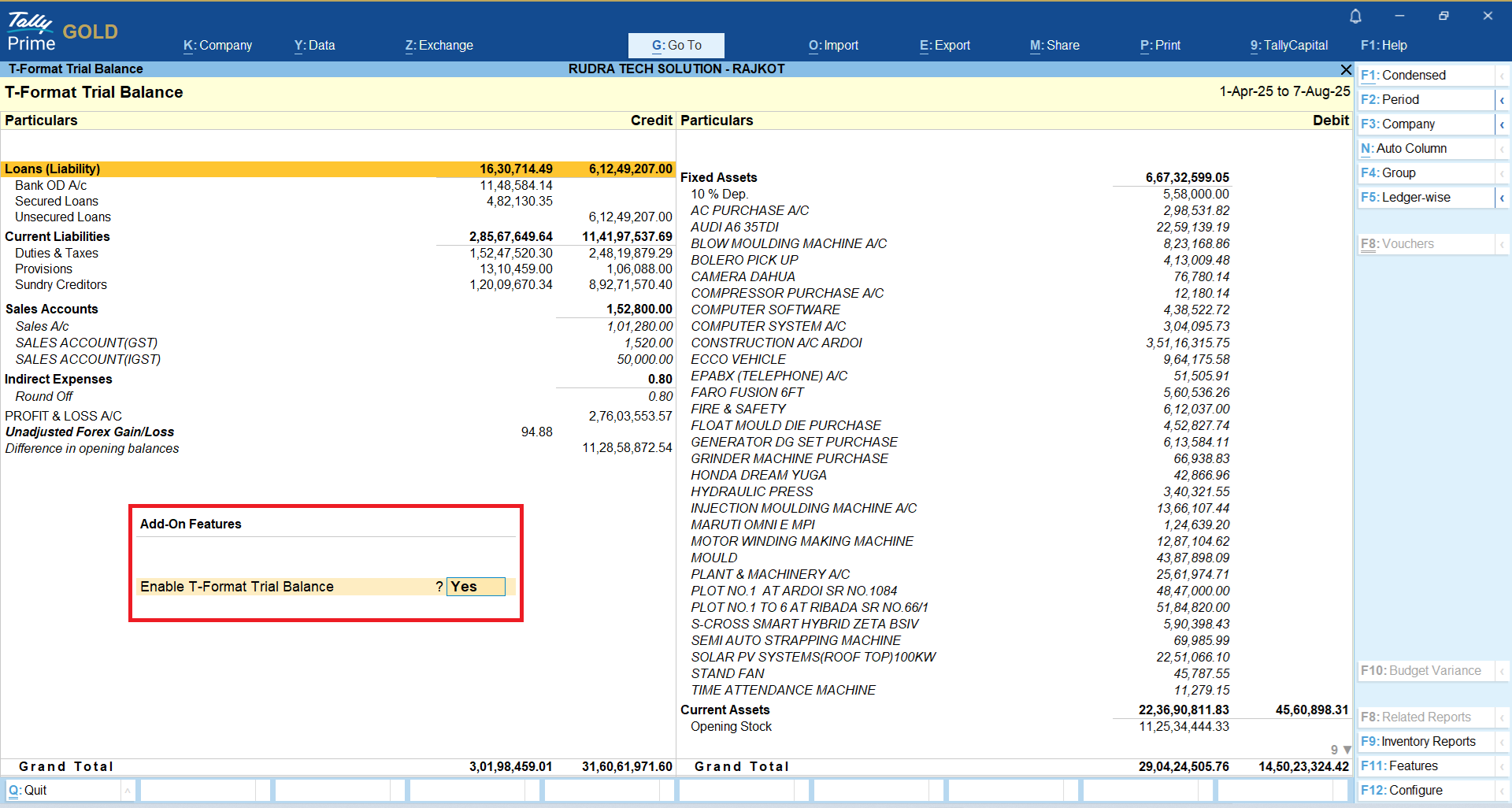Toggle F1: Condensed view
Image resolution: width=1512 pixels, height=808 pixels.
pyautogui.click(x=1425, y=76)
